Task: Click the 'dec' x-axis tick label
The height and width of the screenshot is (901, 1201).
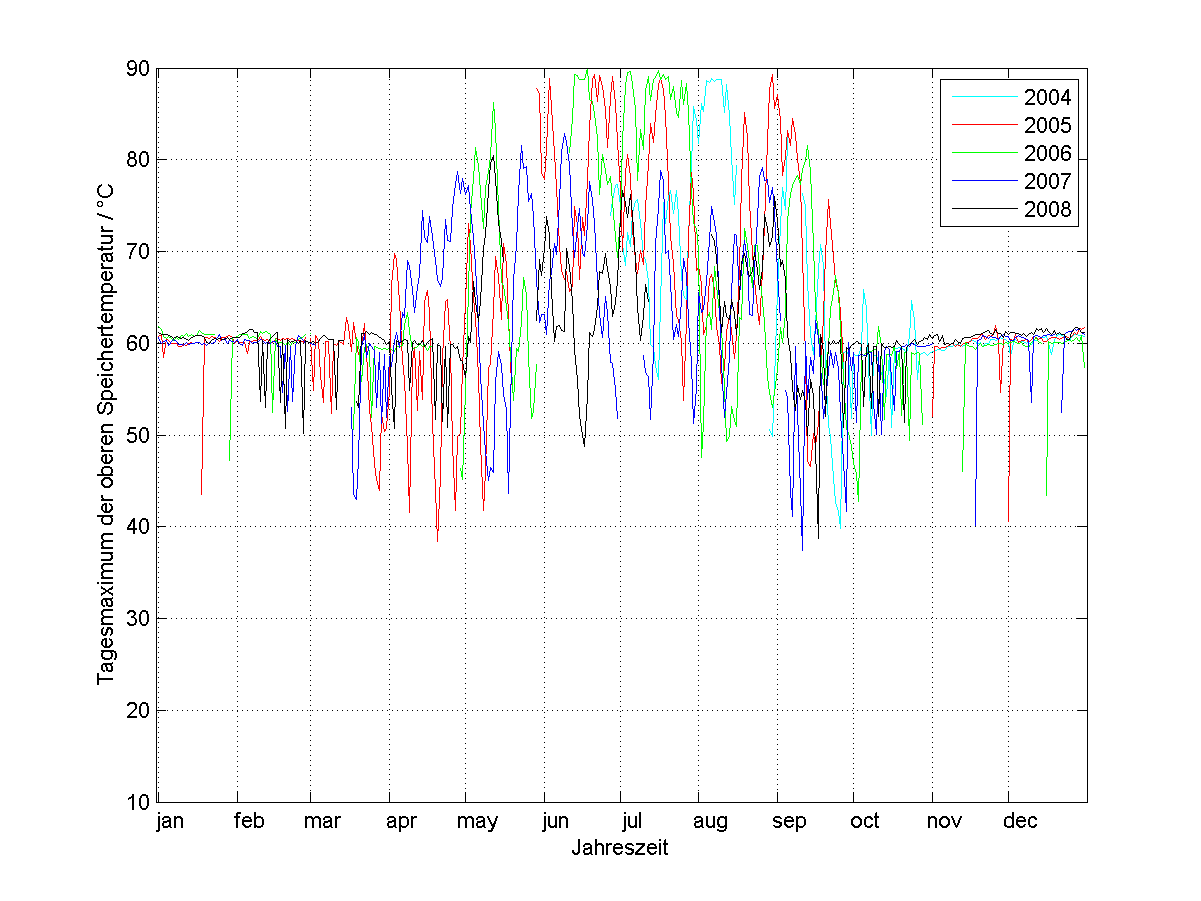Action: click(1020, 822)
